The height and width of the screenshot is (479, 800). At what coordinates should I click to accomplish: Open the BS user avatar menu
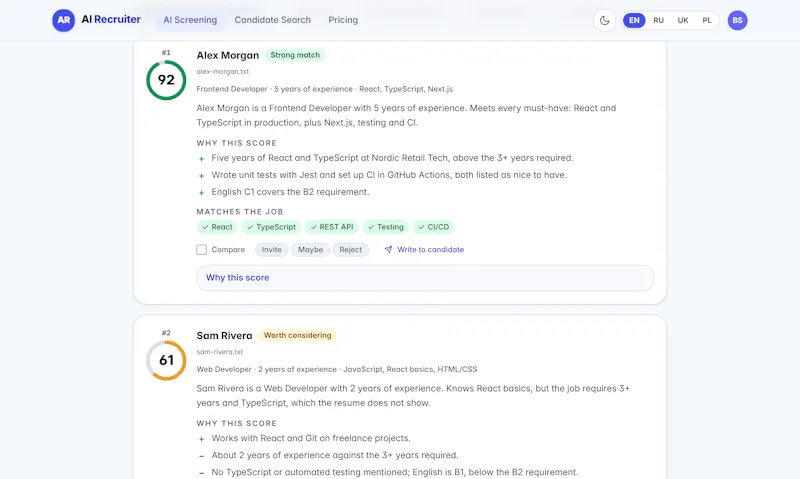pyautogui.click(x=737, y=20)
